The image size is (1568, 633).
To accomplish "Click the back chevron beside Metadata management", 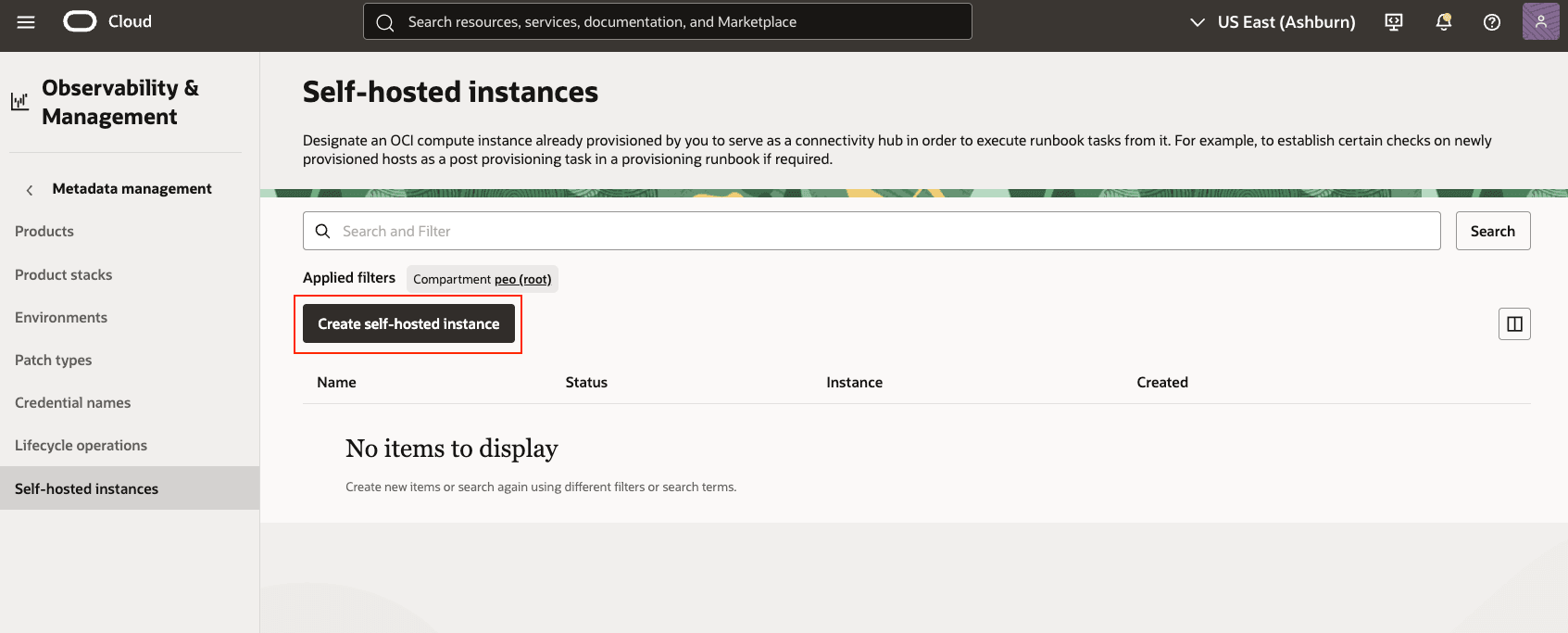I will pos(30,190).
